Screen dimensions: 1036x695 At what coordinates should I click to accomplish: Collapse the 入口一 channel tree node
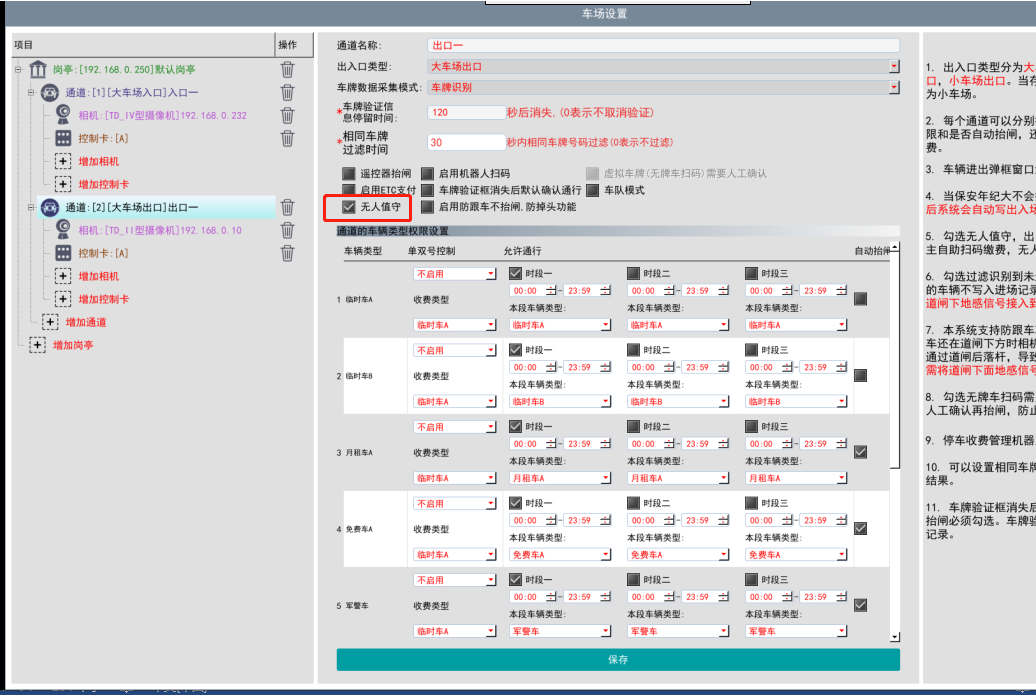pos(31,92)
